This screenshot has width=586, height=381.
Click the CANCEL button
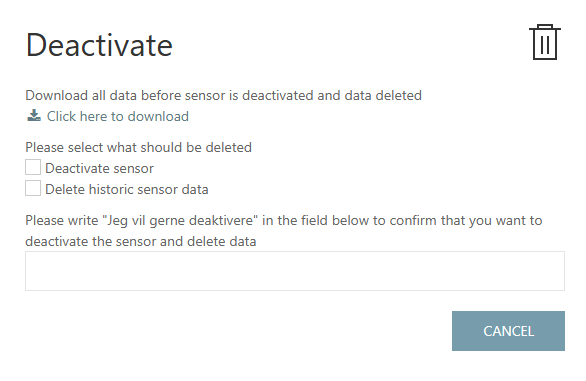coord(508,331)
